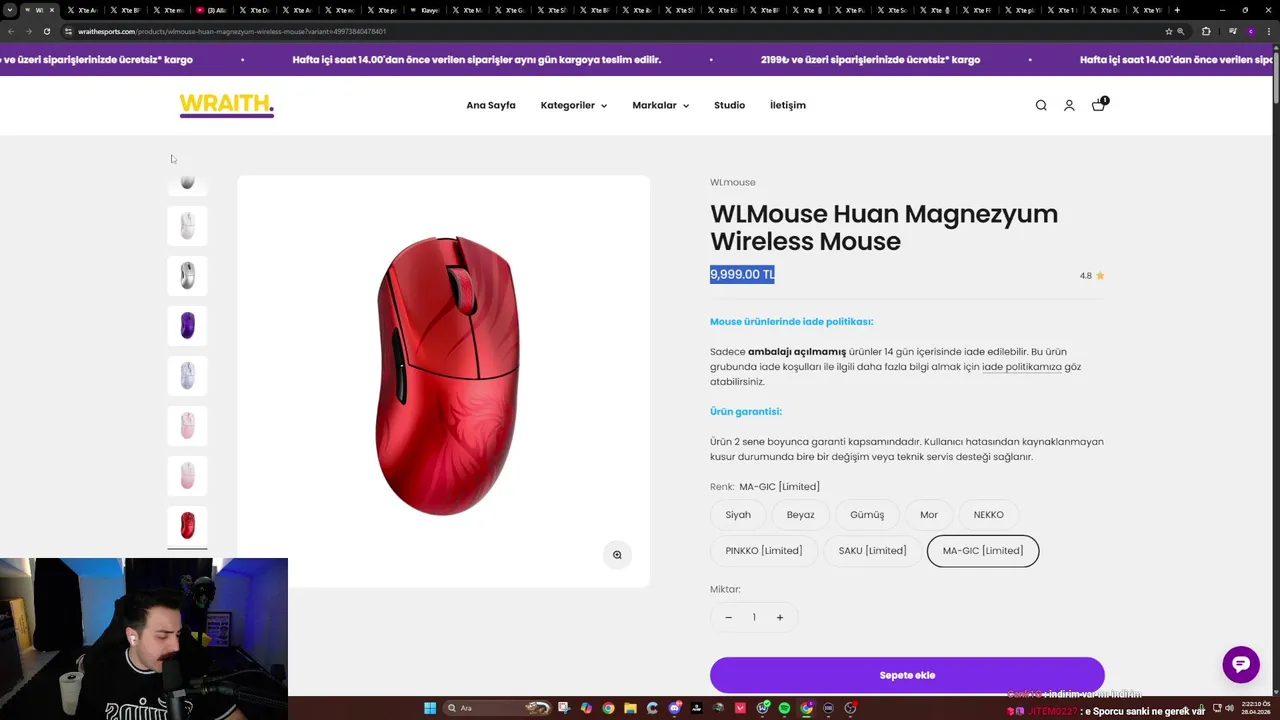Click the Mouse ürünlerinde iade politikası heading
This screenshot has width=1280, height=720.
coord(792,322)
